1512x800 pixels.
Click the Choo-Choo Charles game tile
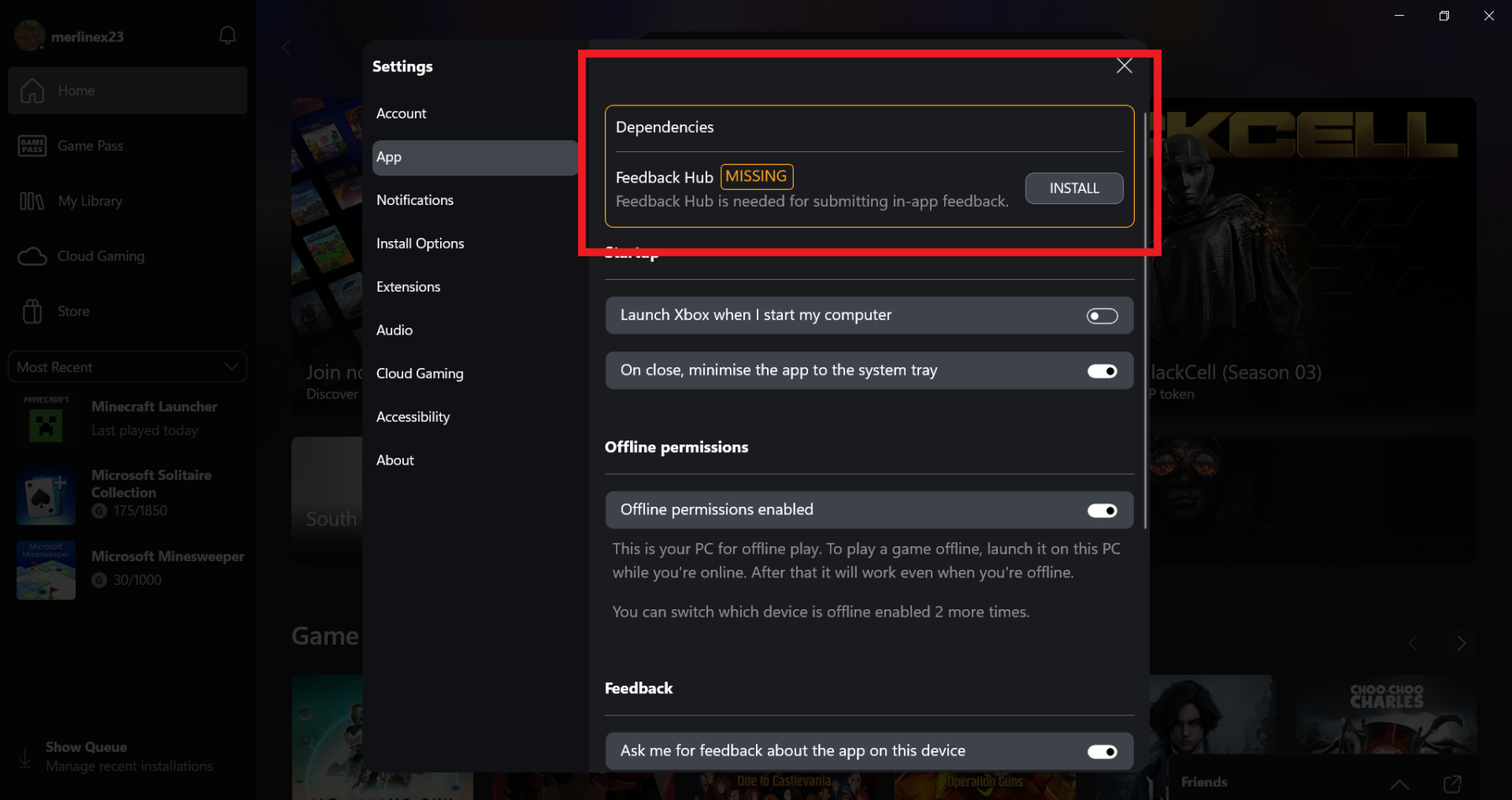point(1386,714)
